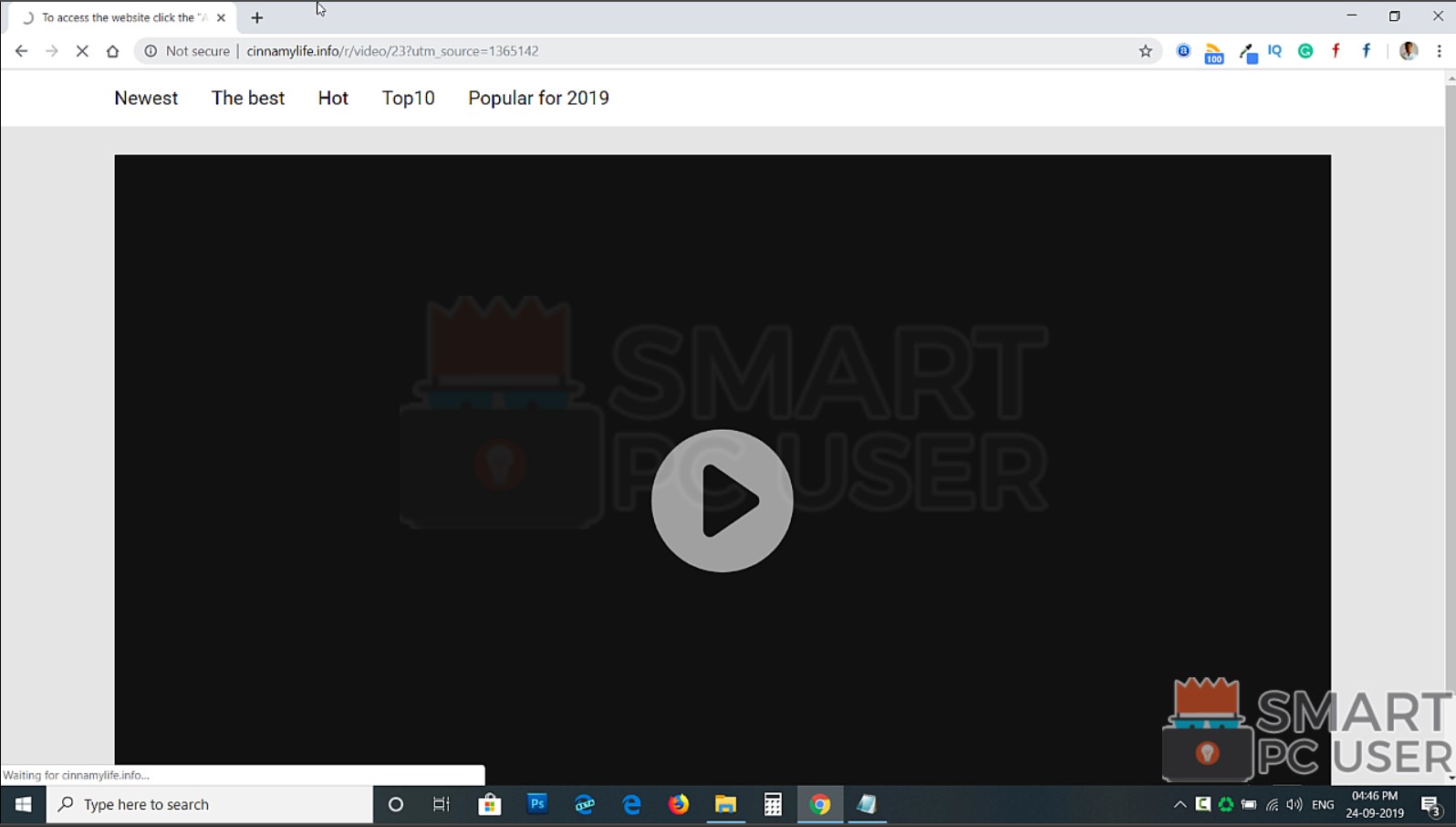1456x827 pixels.
Task: Navigate back to the previous page
Action: tap(21, 51)
